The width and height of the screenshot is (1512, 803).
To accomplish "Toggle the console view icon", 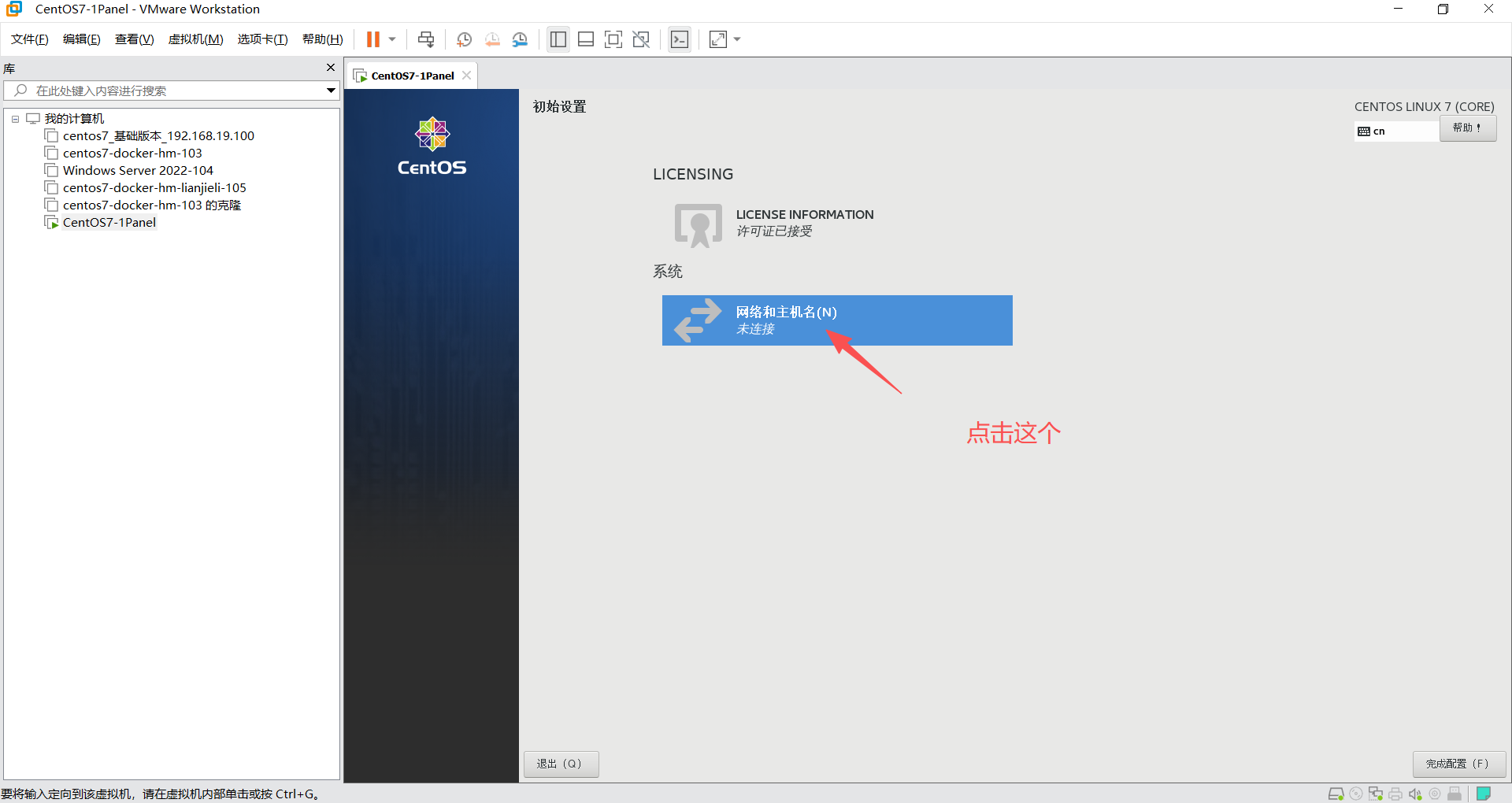I will (x=680, y=39).
